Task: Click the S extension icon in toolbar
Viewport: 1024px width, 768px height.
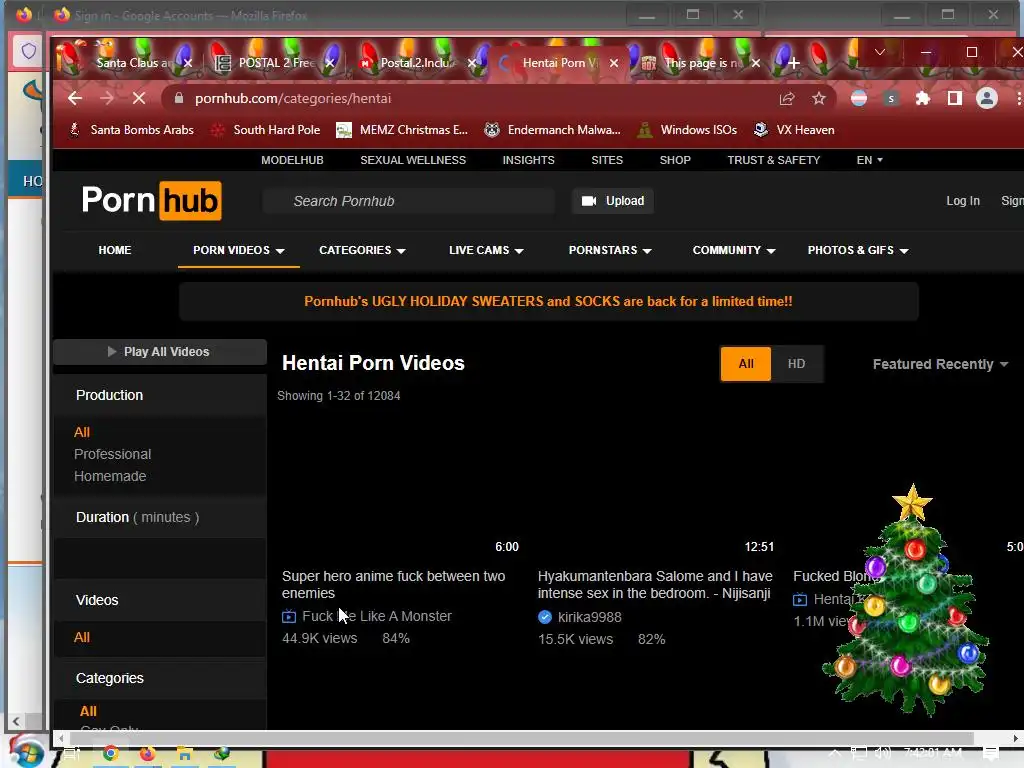Action: click(891, 98)
